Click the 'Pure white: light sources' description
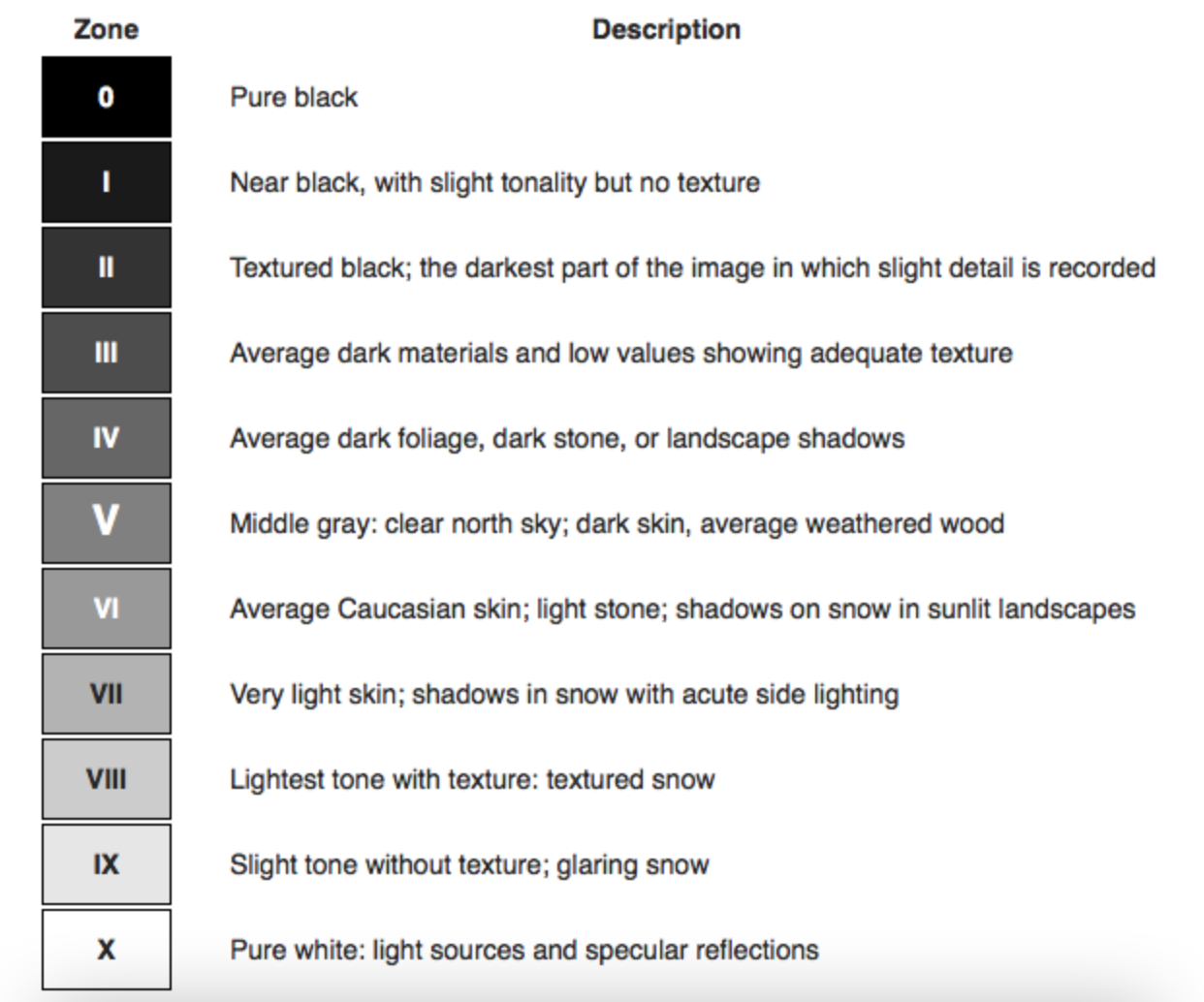 (x=524, y=951)
